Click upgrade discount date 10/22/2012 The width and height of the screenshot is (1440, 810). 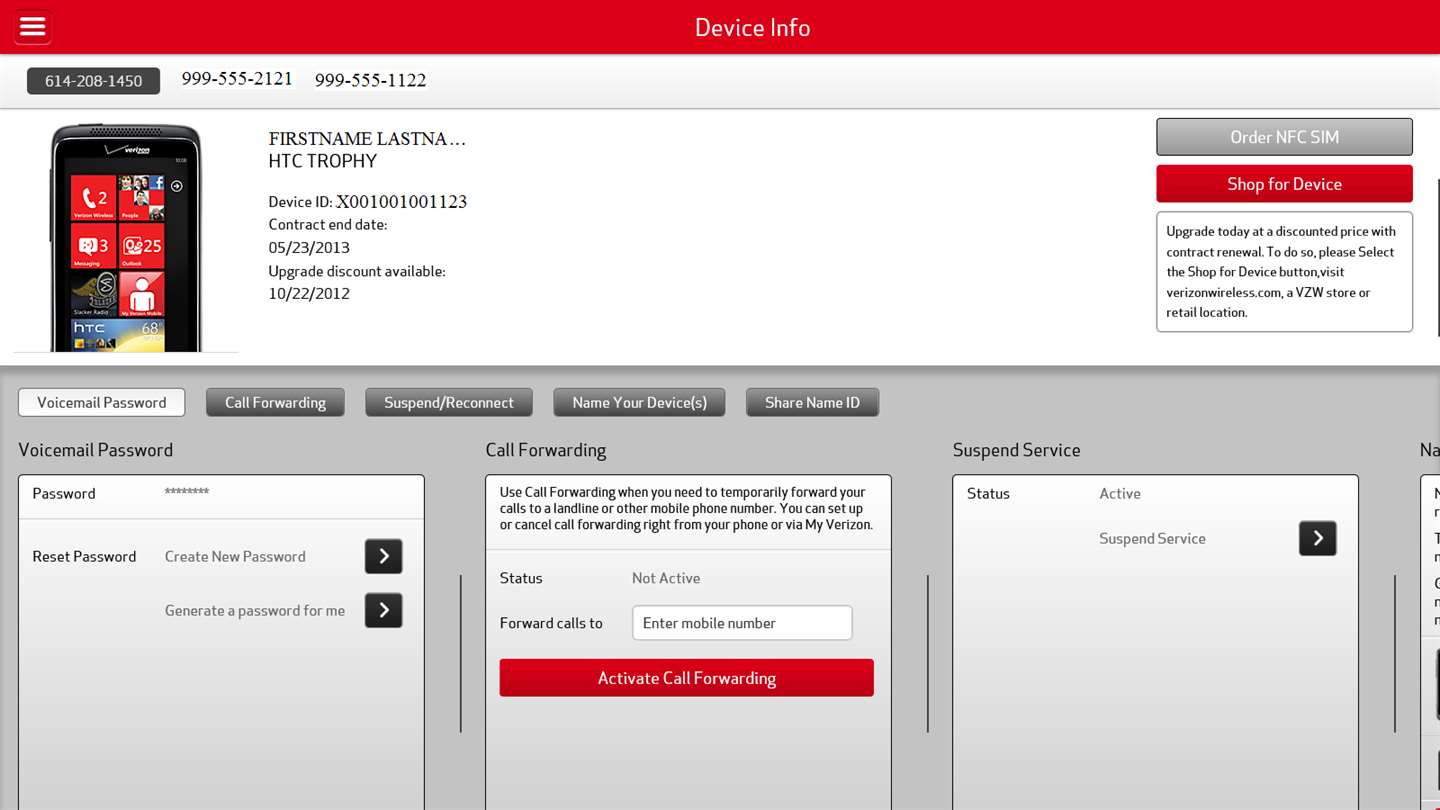click(309, 293)
